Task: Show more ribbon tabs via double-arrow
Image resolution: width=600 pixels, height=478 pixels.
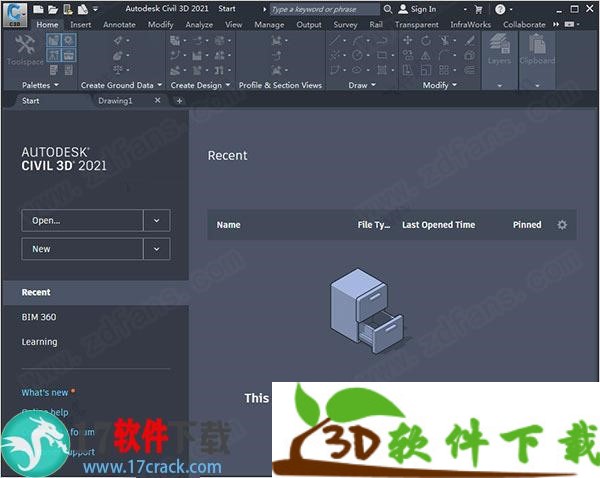Action: coord(556,24)
